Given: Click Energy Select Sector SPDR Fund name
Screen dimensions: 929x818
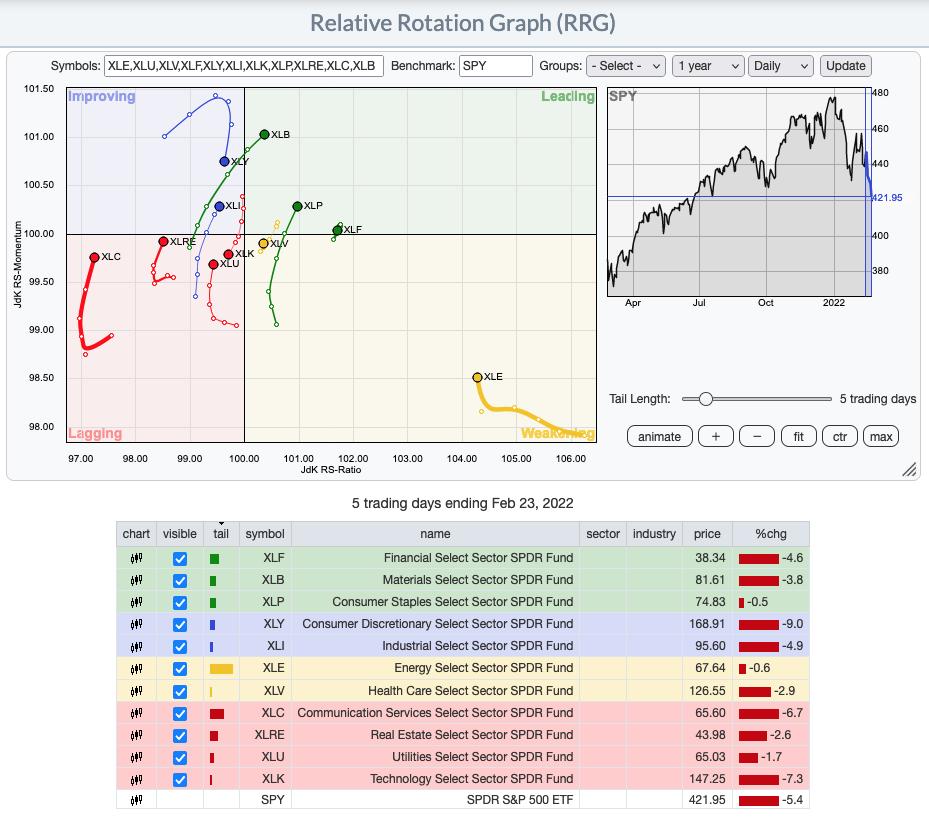Looking at the screenshot, I should pos(483,668).
